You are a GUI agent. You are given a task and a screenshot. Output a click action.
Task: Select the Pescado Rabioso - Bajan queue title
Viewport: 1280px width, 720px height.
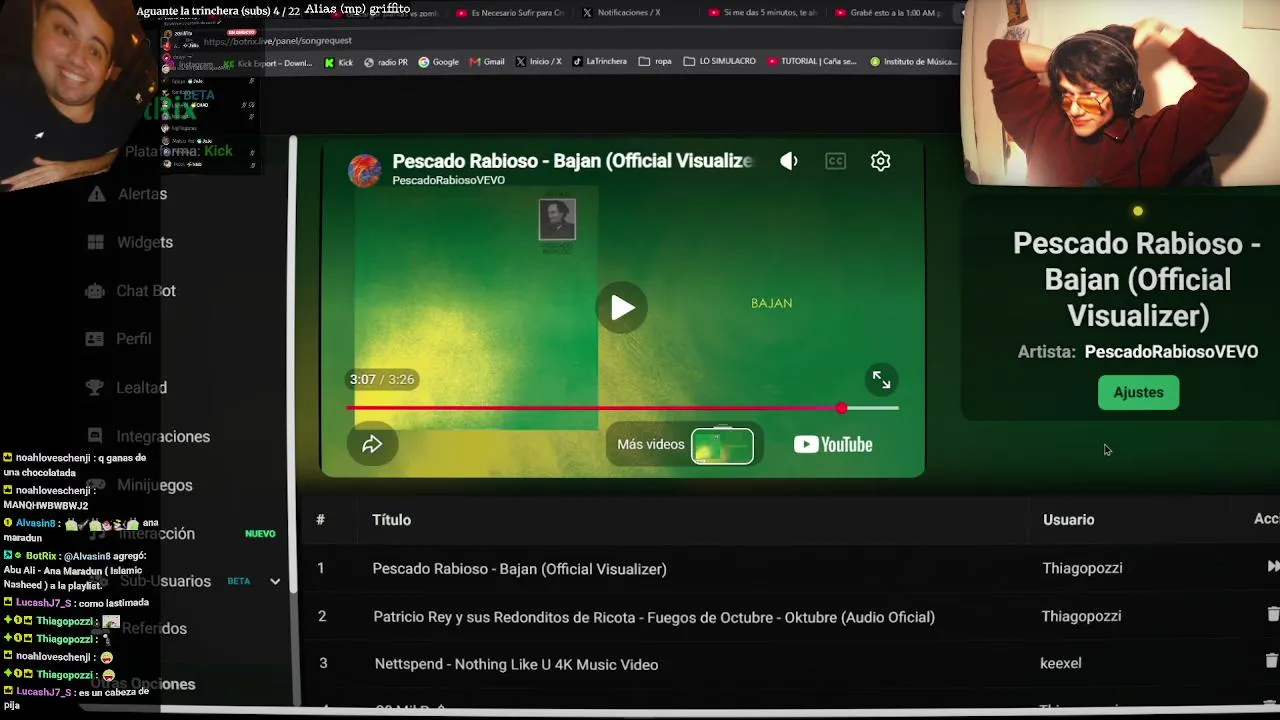coord(519,569)
